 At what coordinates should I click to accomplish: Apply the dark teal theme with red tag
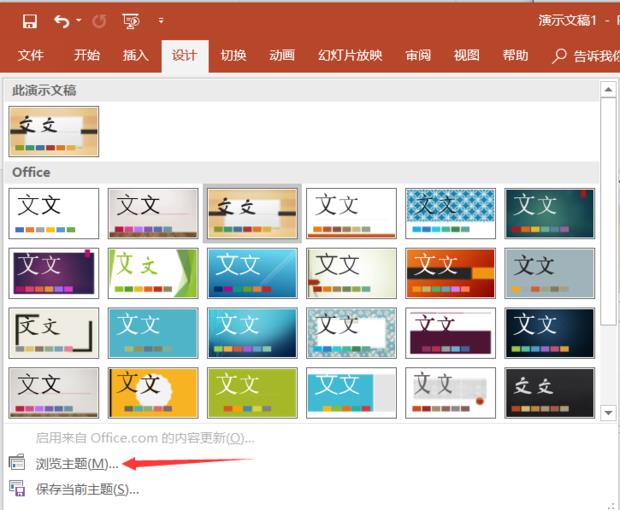tap(550, 213)
